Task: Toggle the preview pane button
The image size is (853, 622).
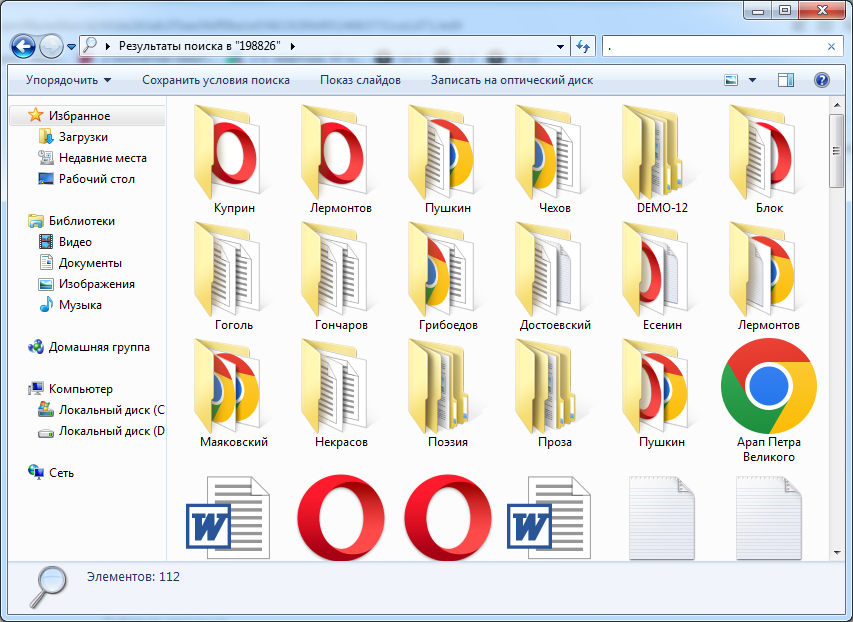Action: 786,80
